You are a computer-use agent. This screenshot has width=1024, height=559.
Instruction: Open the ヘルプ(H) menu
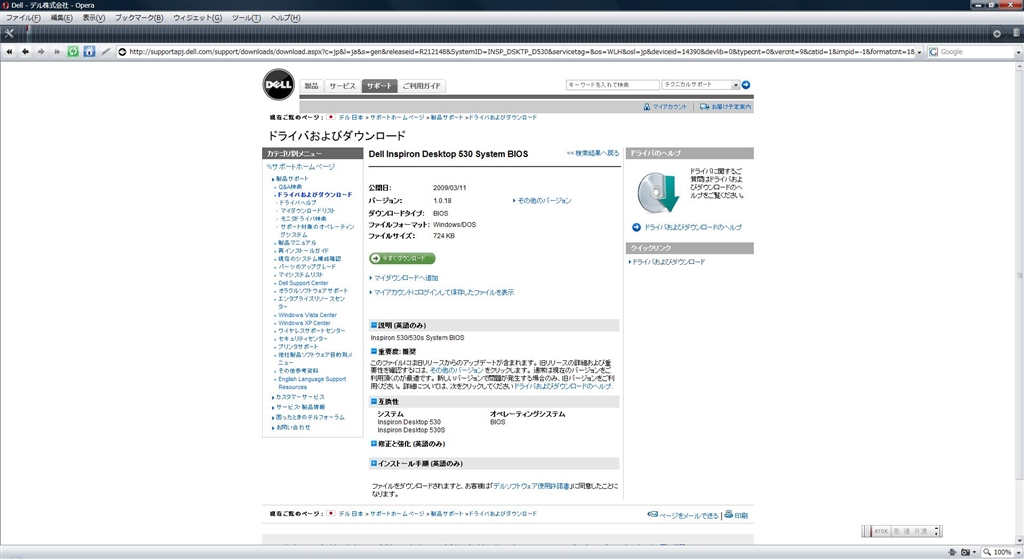(x=285, y=18)
